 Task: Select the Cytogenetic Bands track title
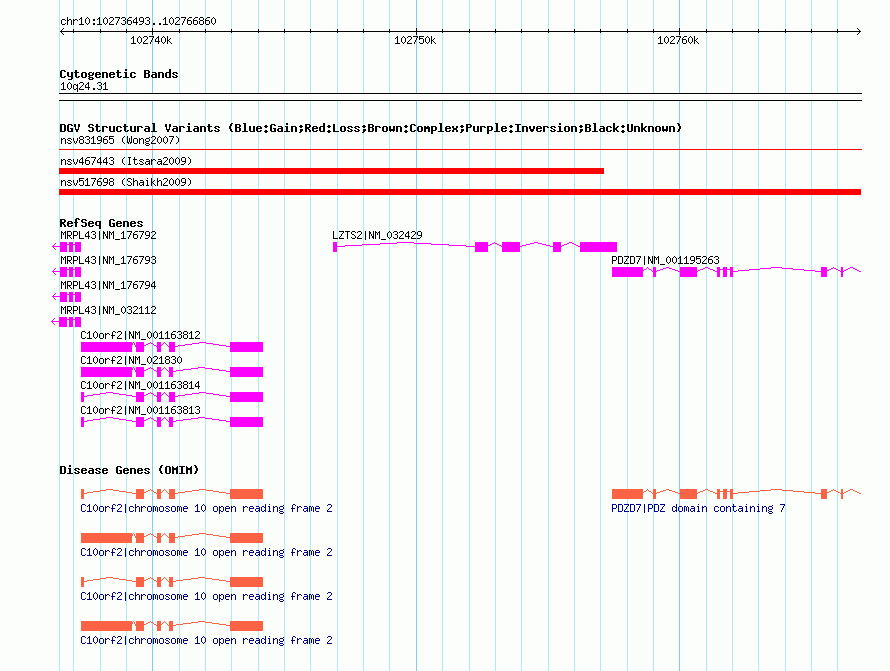coord(119,74)
